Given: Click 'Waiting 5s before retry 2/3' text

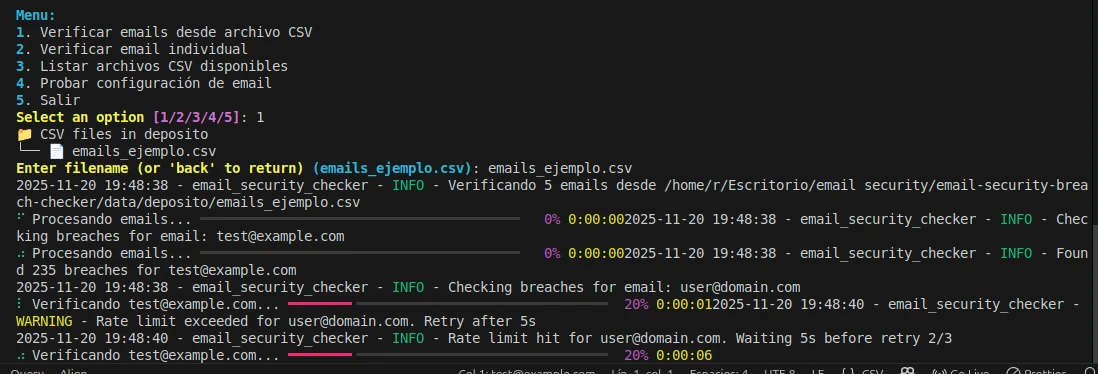Looking at the screenshot, I should (x=844, y=338).
